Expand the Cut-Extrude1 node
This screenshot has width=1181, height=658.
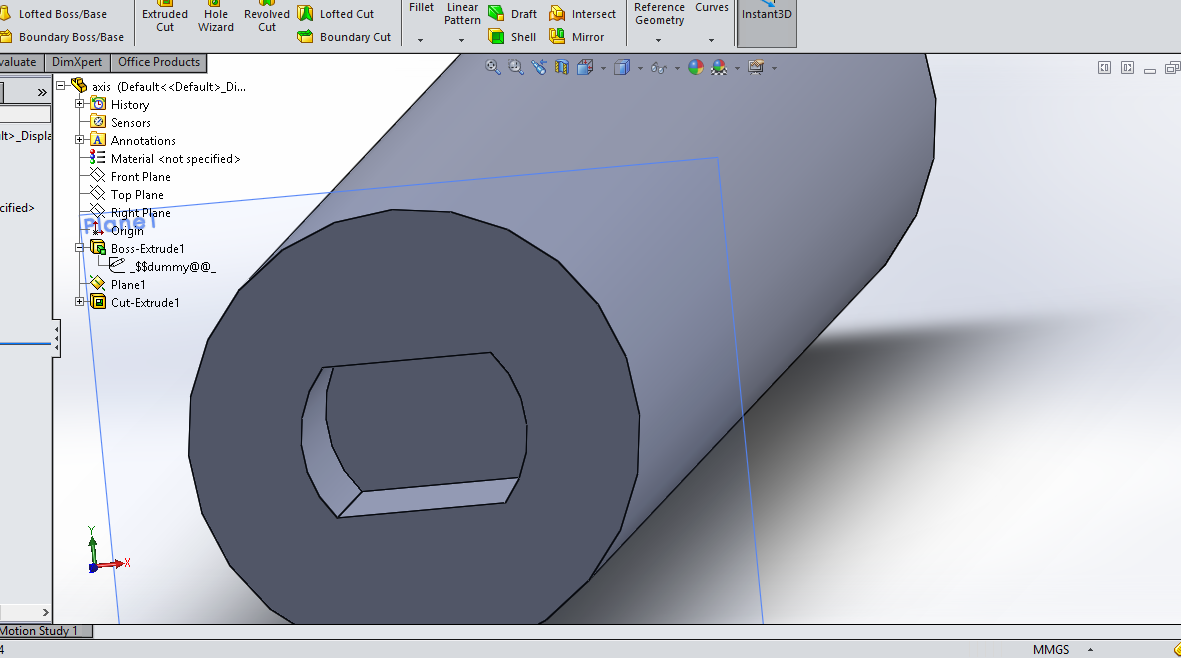(x=79, y=302)
